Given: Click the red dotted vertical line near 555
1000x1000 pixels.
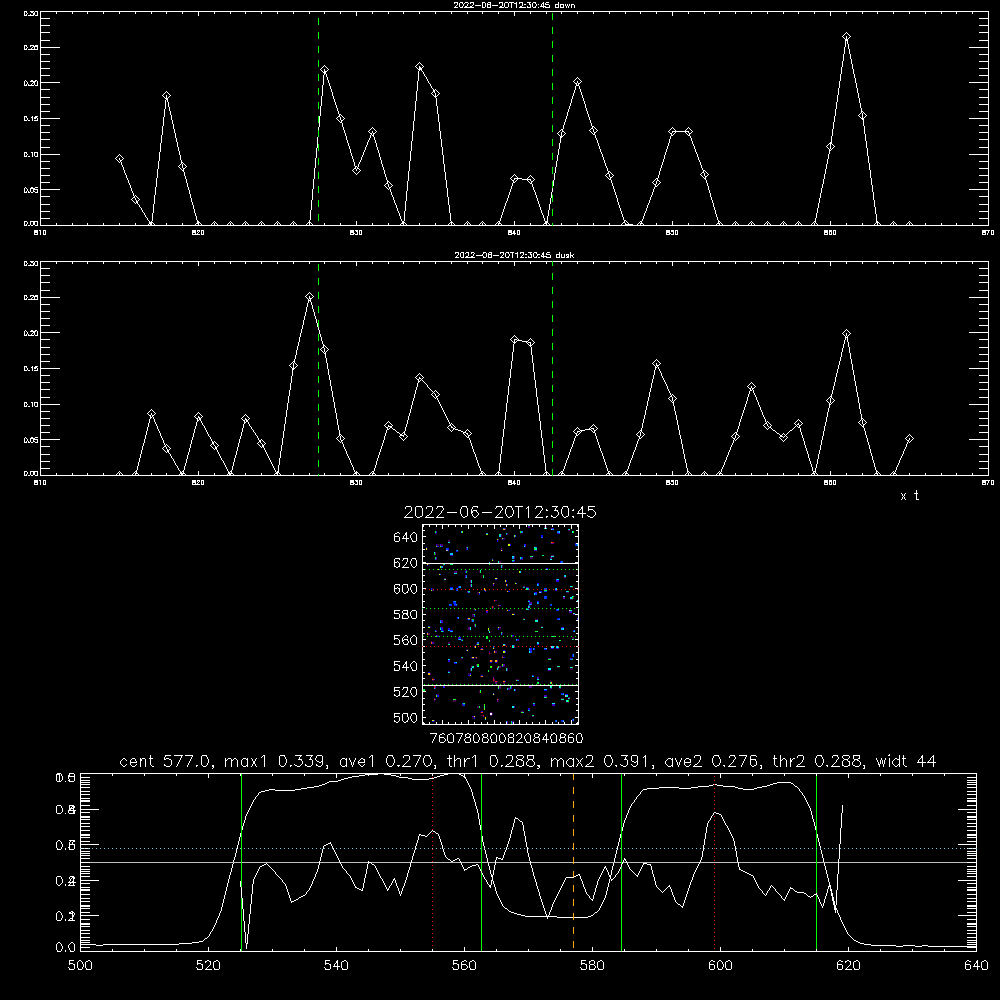Looking at the screenshot, I should pos(432,861).
